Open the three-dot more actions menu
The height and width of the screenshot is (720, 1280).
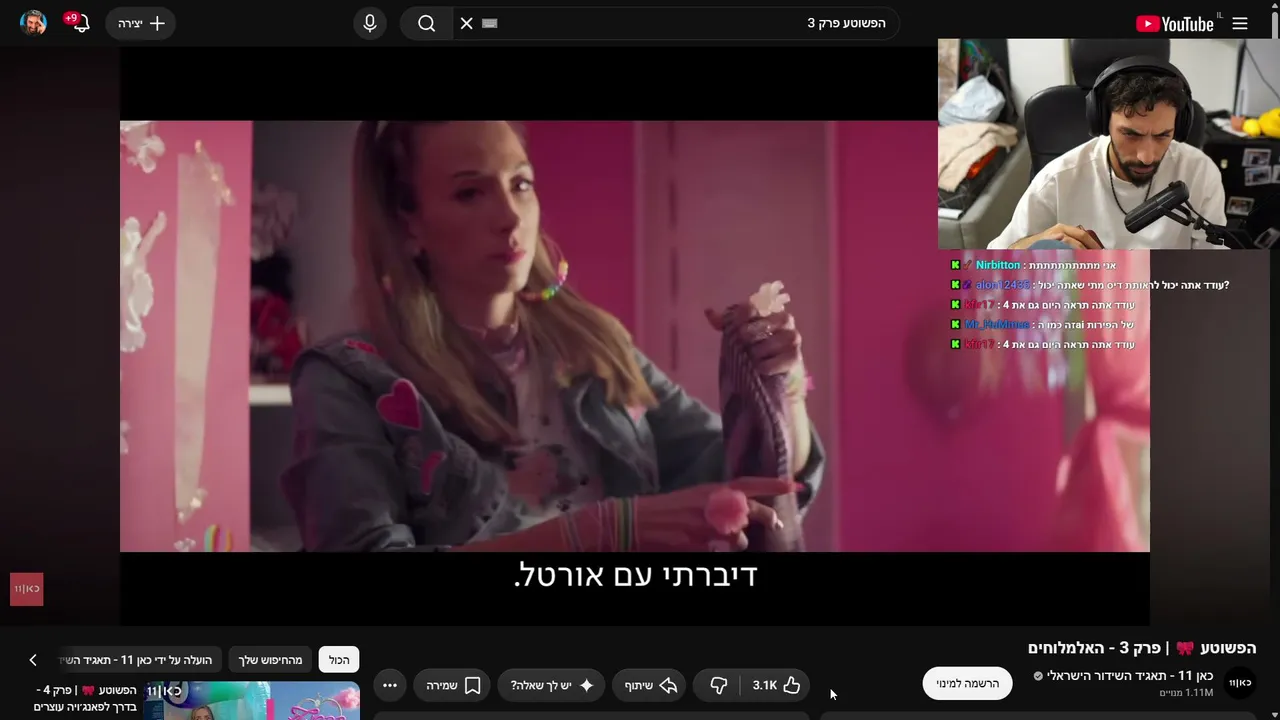(390, 685)
